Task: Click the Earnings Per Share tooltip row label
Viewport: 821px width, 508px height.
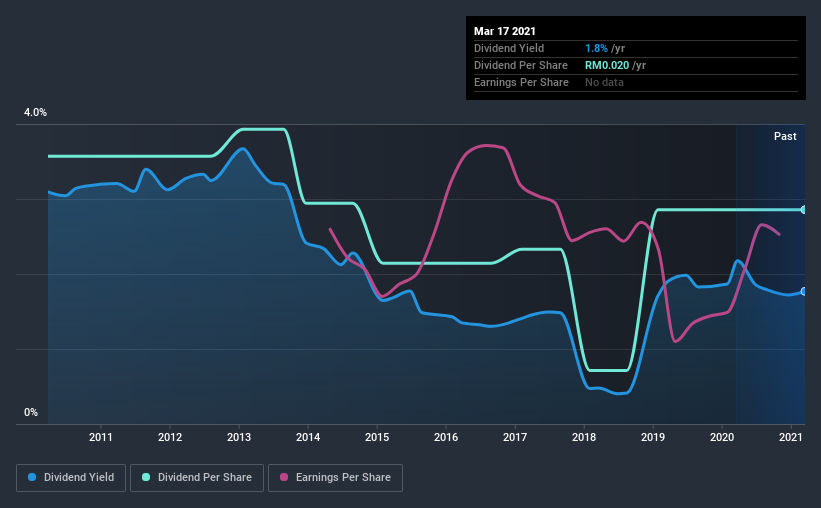Action: coord(521,82)
